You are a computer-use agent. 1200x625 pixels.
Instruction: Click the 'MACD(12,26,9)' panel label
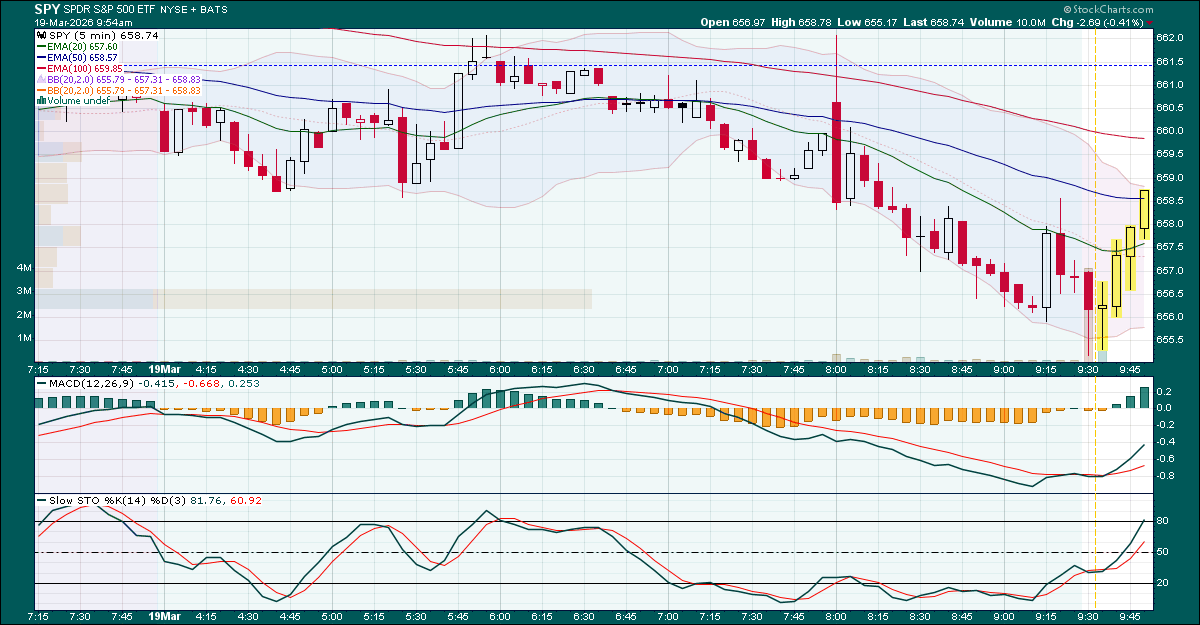91,383
